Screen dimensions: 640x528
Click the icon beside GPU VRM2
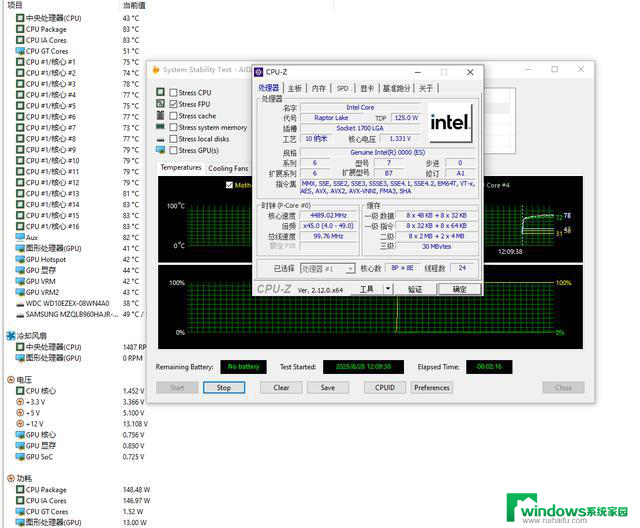coord(20,292)
